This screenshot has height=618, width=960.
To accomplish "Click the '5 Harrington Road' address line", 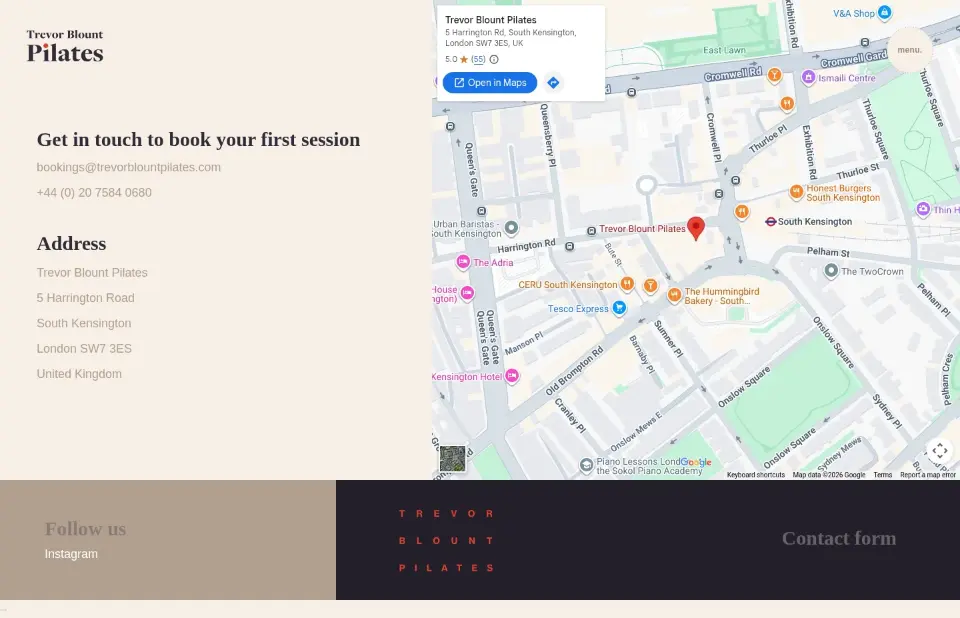I will pos(86,298).
